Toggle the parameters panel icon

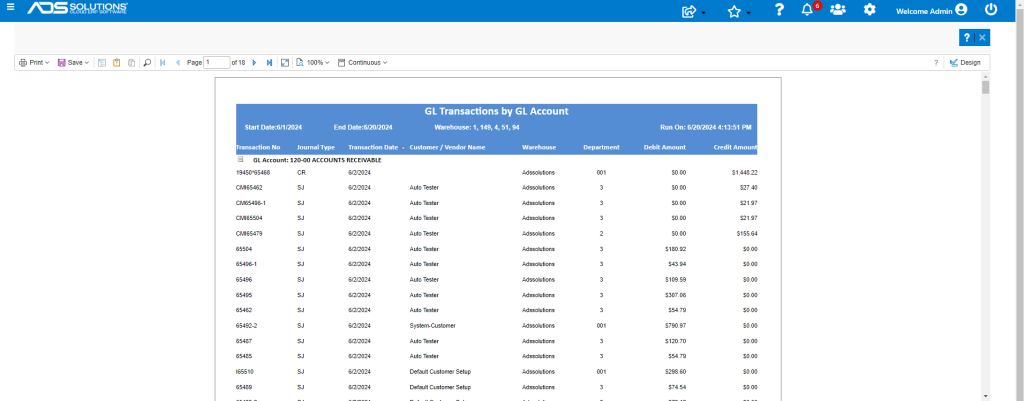116,63
